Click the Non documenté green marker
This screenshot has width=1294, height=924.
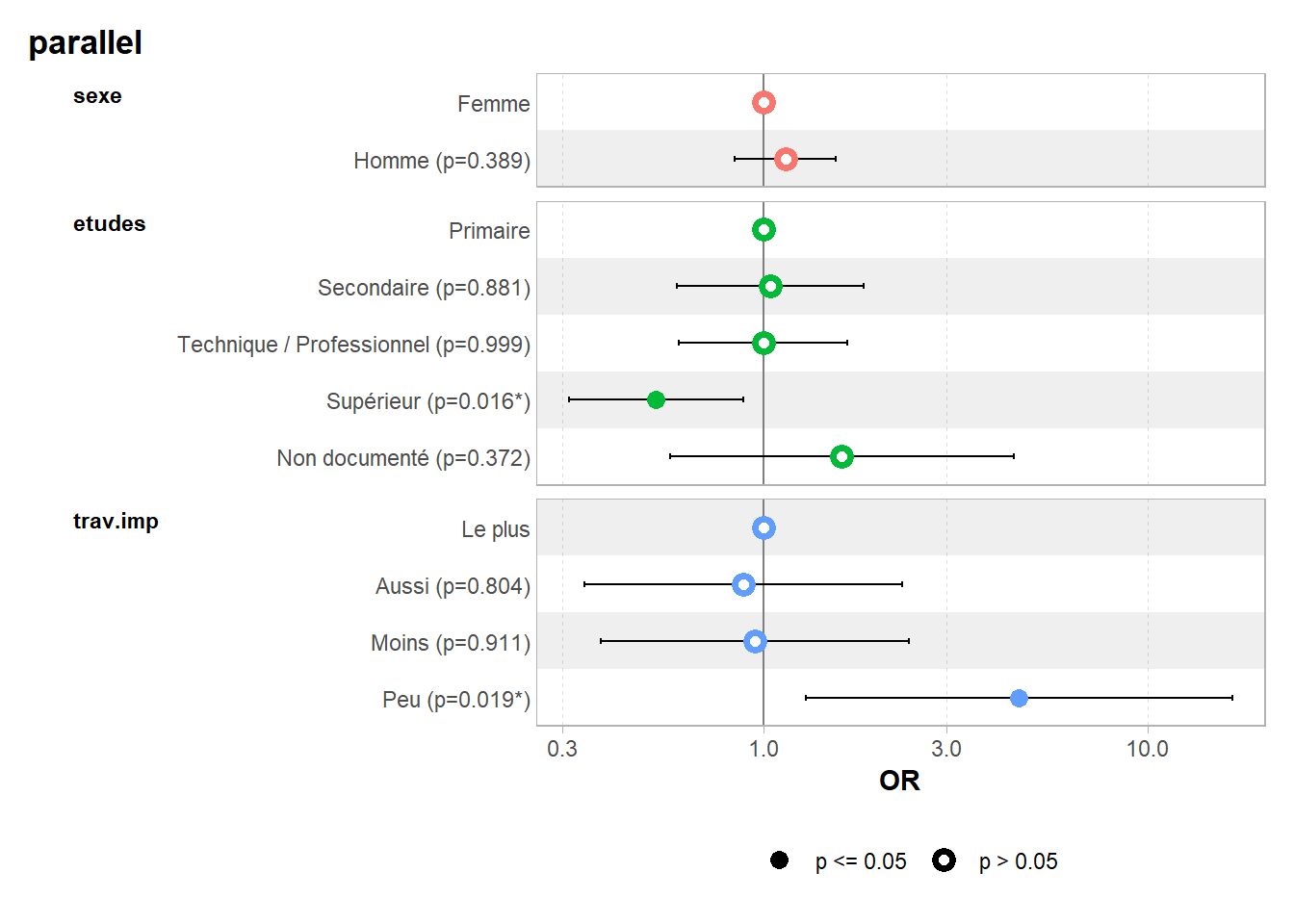click(x=841, y=456)
